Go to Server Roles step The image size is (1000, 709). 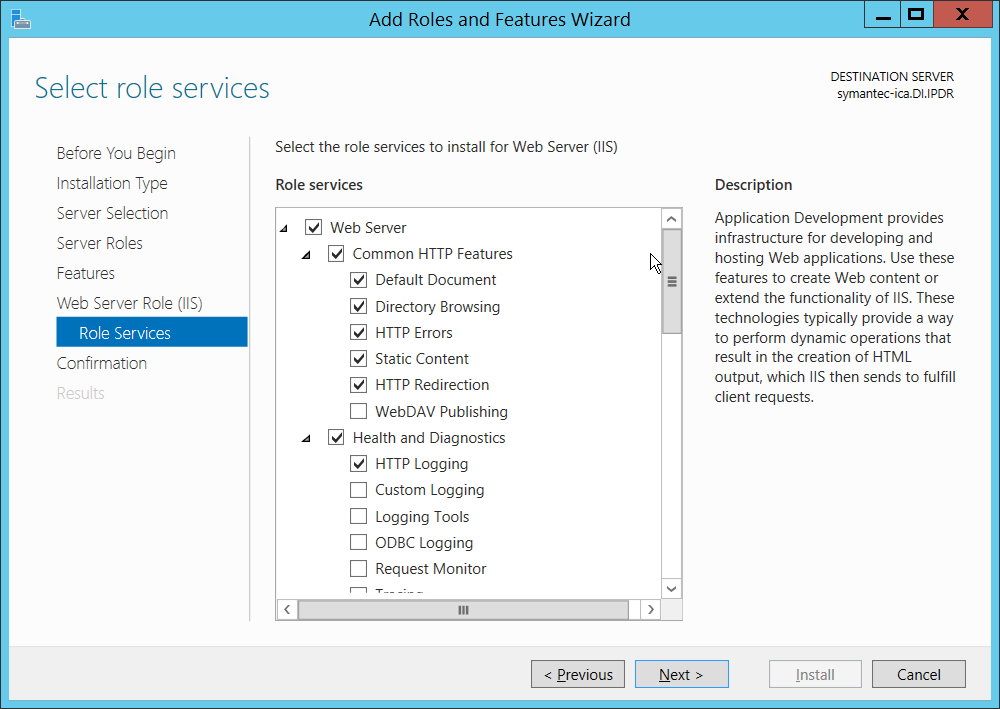tap(99, 243)
